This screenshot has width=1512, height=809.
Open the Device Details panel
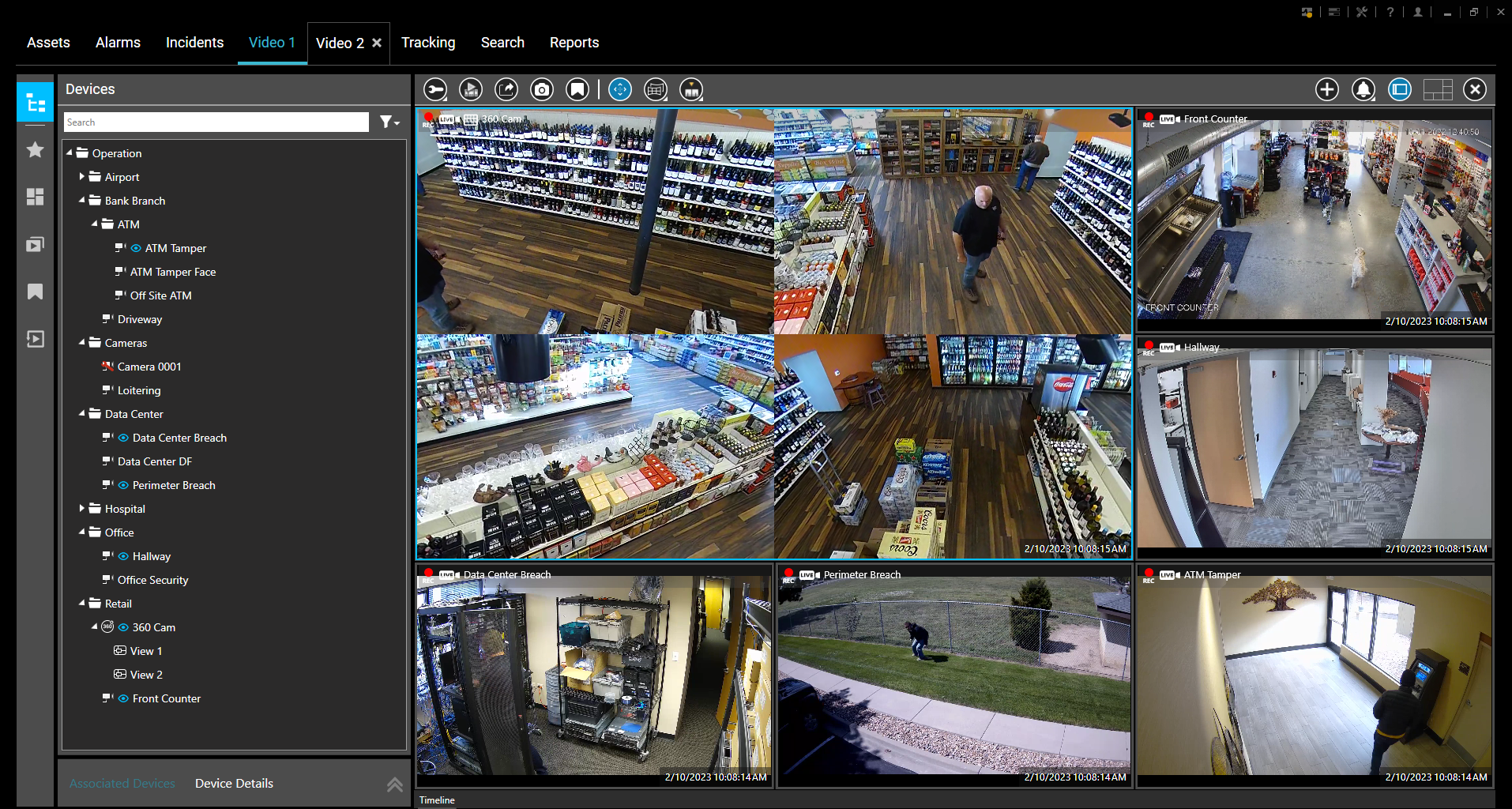pyautogui.click(x=233, y=783)
